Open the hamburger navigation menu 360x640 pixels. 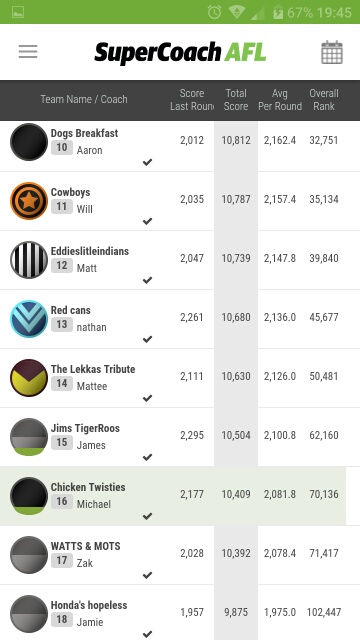click(28, 52)
